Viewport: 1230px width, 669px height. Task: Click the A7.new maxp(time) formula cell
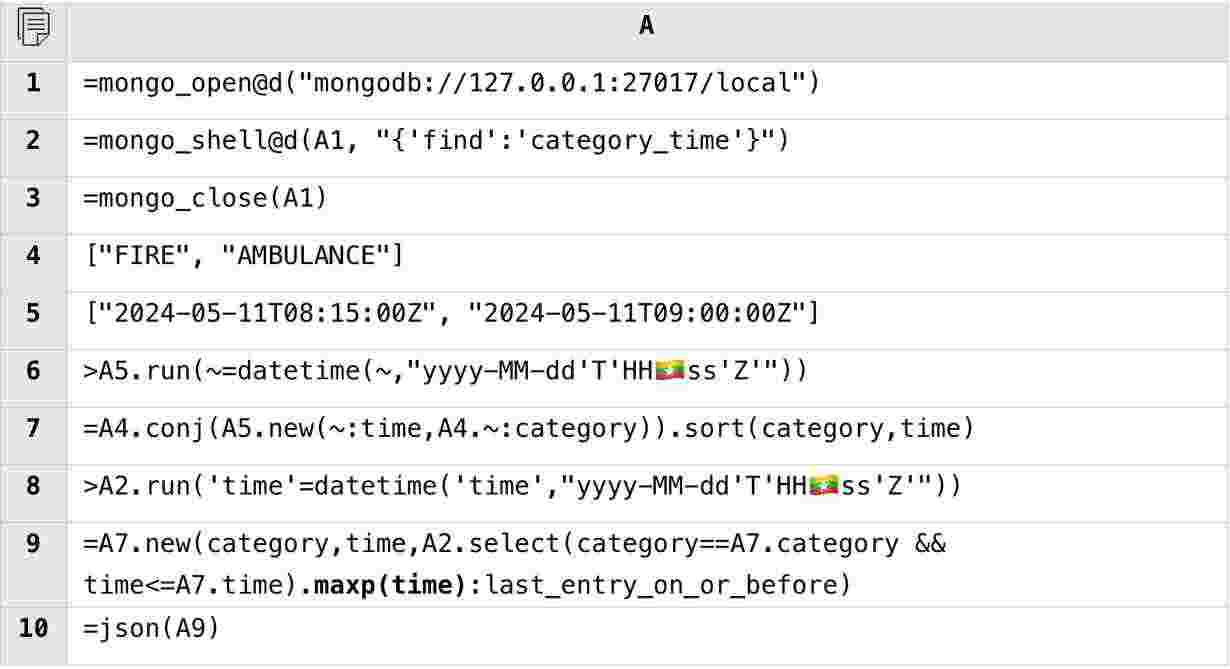click(x=514, y=563)
